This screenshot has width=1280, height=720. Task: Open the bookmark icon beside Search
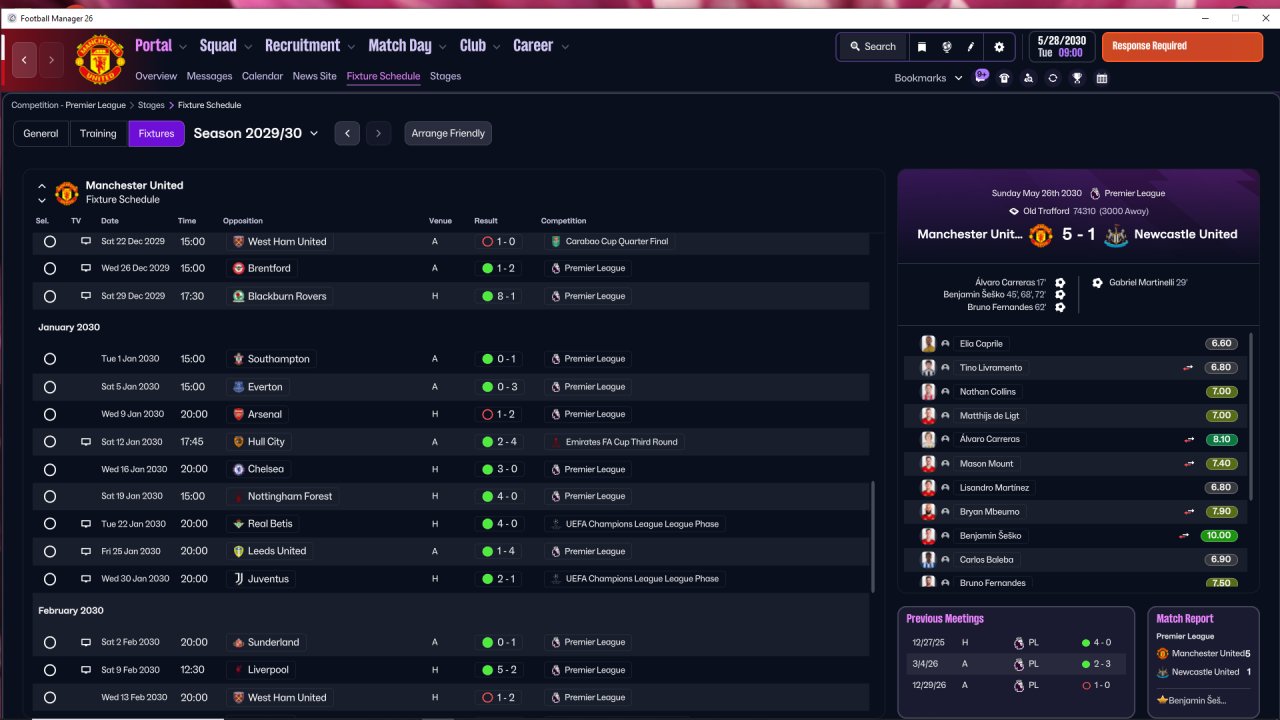pos(921,47)
